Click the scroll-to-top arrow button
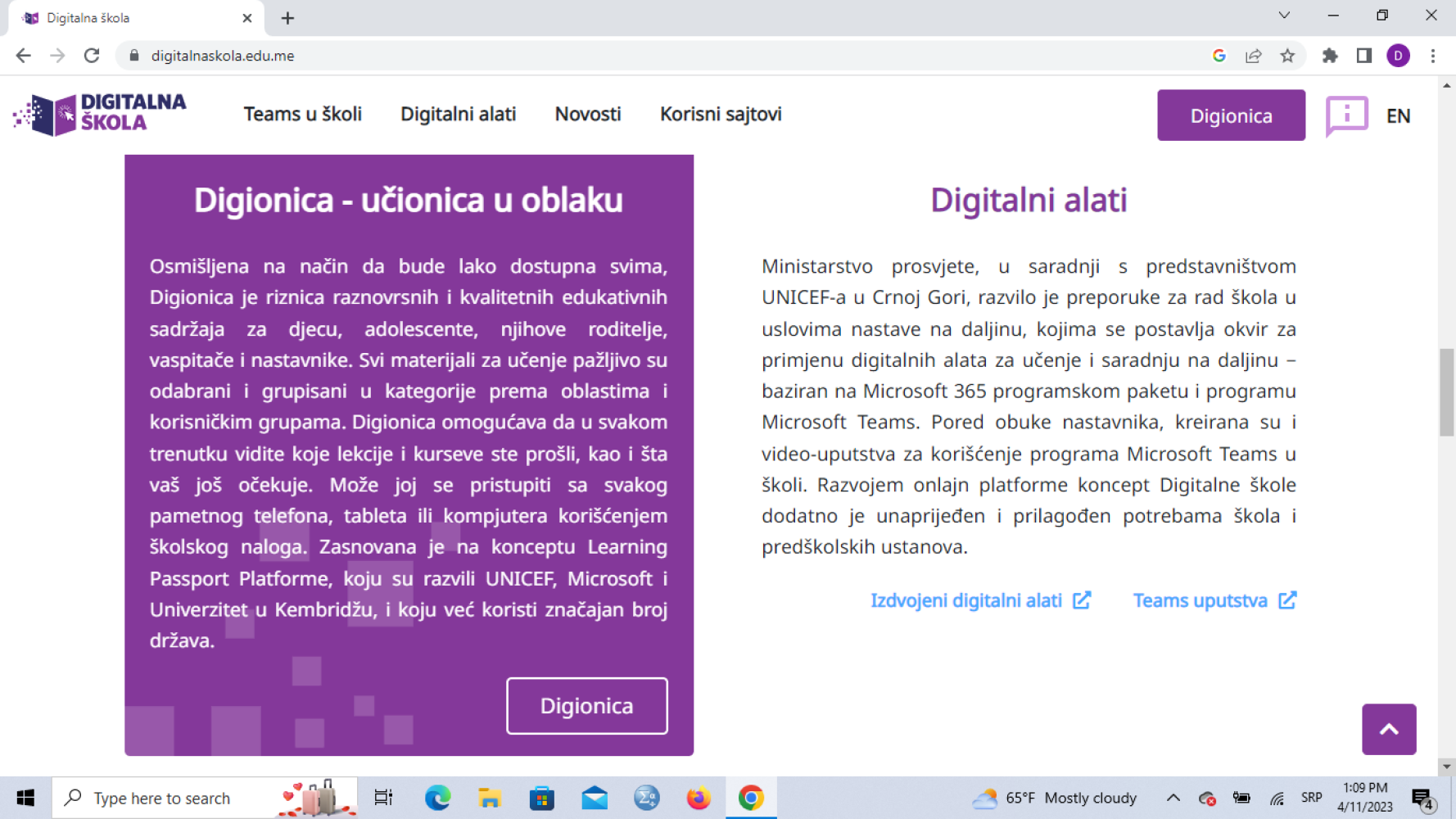This screenshot has height=819, width=1456. coord(1388,729)
